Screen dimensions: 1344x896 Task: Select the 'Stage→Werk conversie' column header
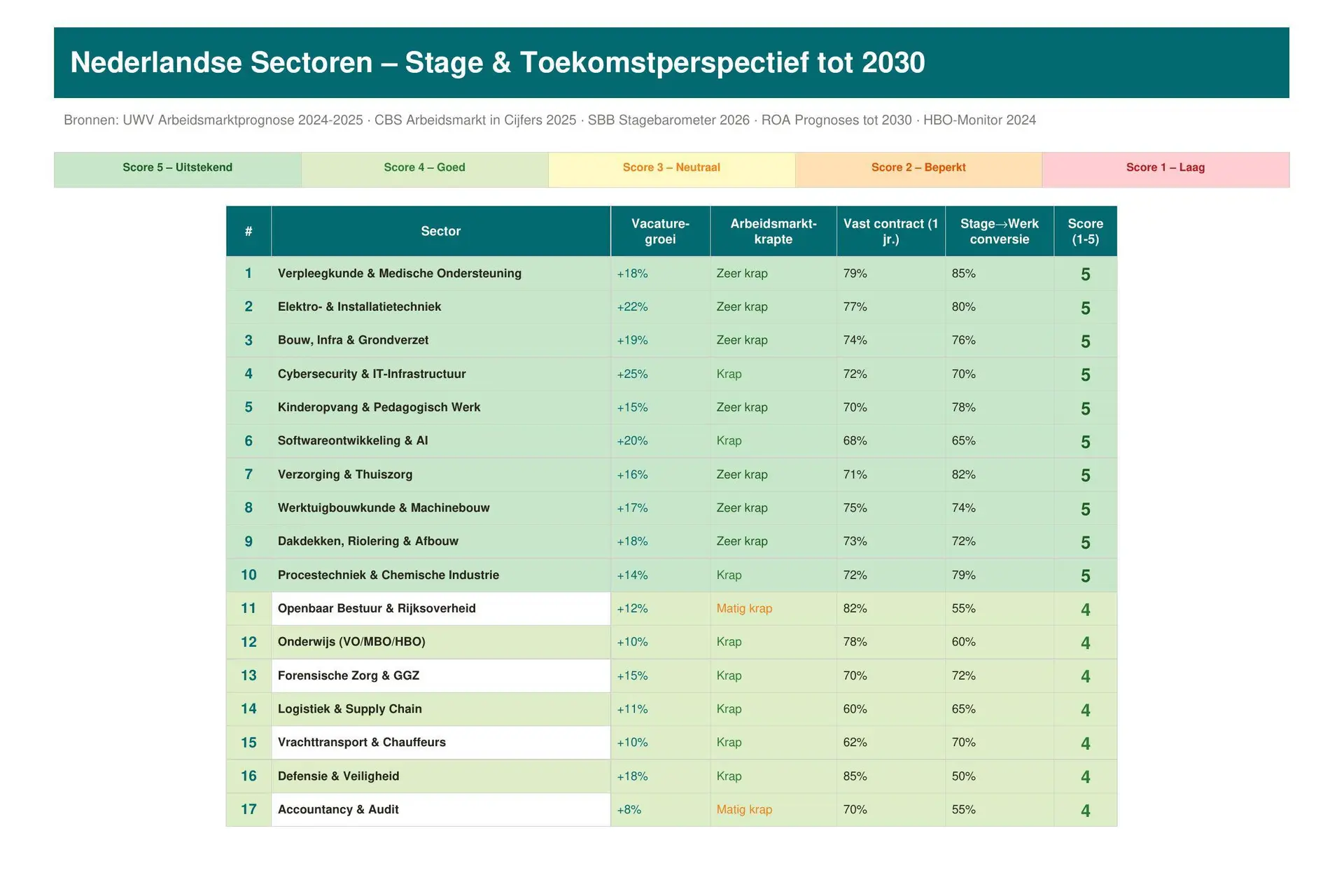[1000, 231]
